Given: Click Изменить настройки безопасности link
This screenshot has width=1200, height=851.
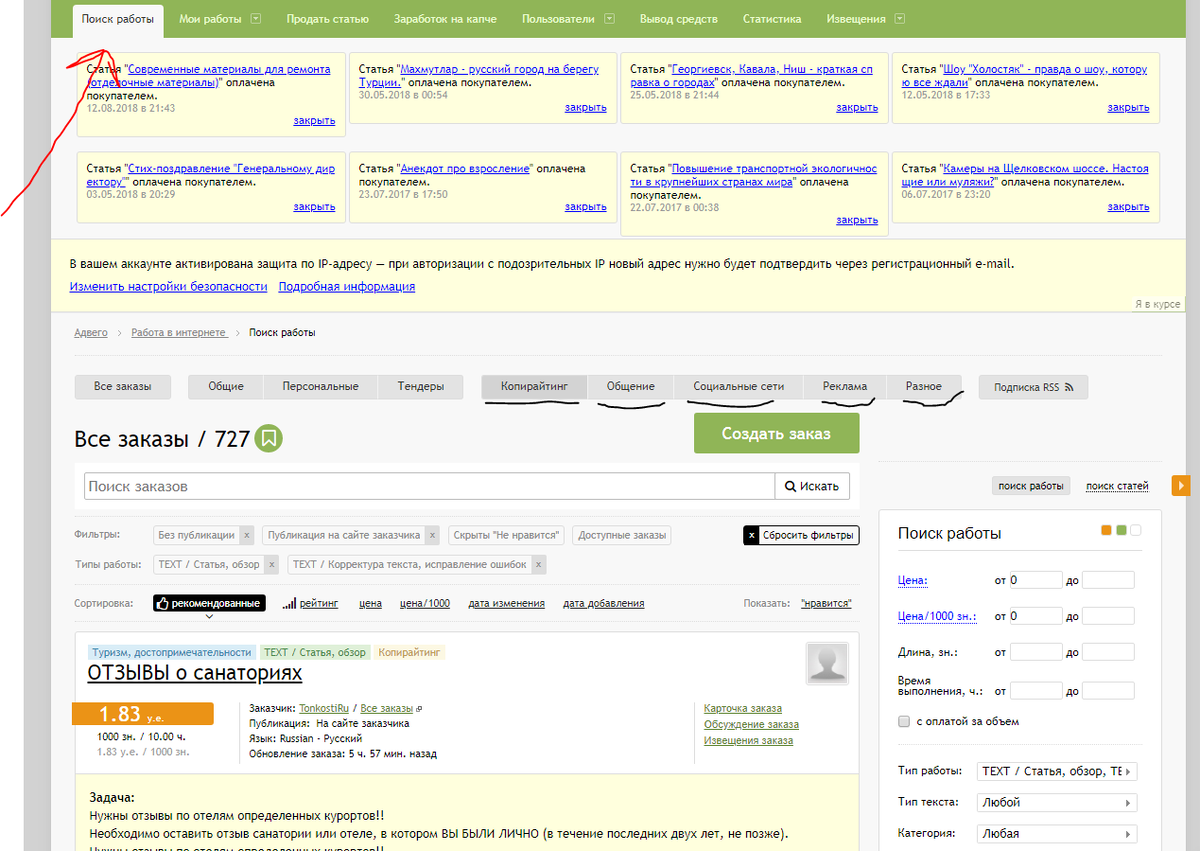Looking at the screenshot, I should 169,286.
